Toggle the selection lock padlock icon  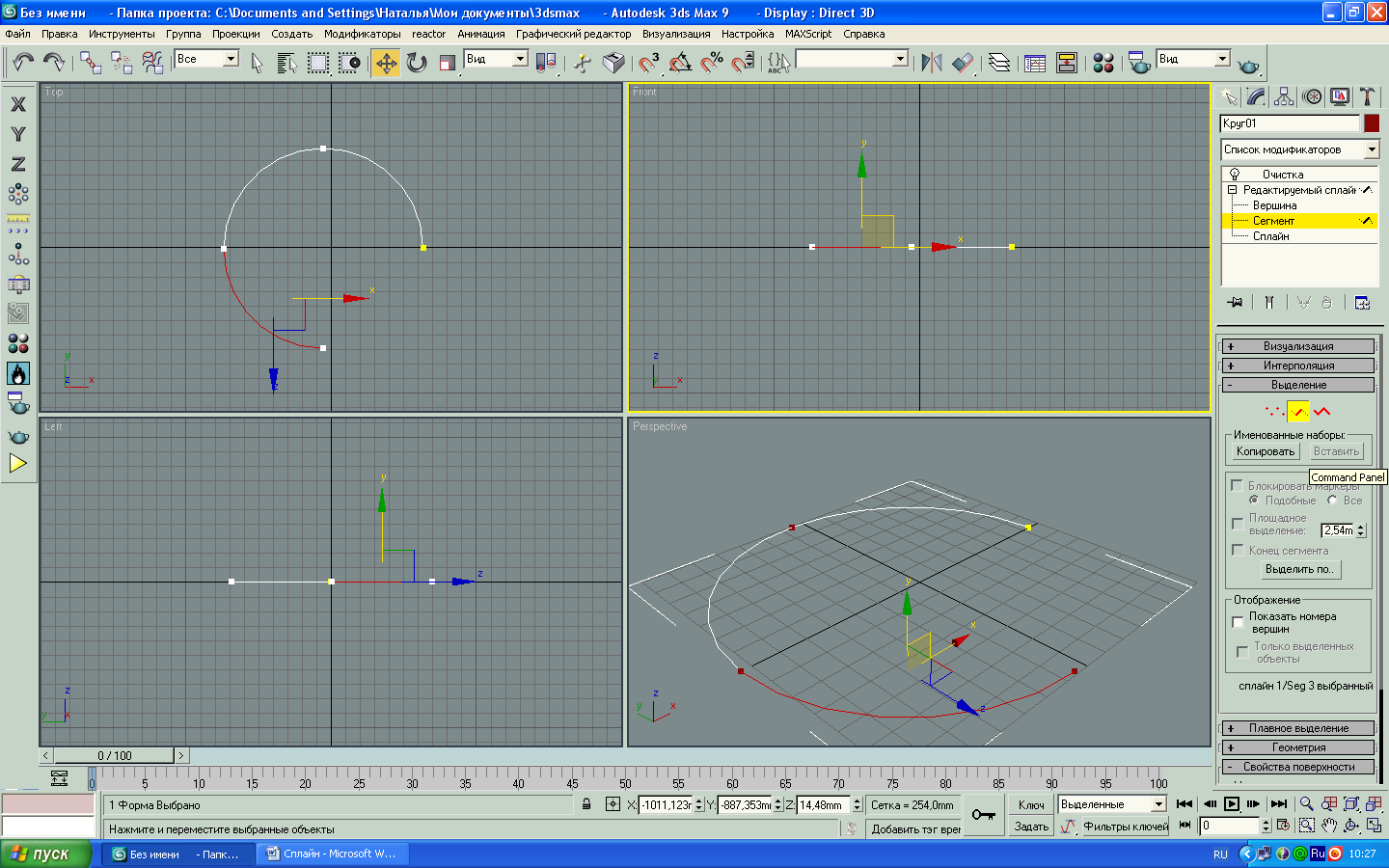(x=586, y=804)
